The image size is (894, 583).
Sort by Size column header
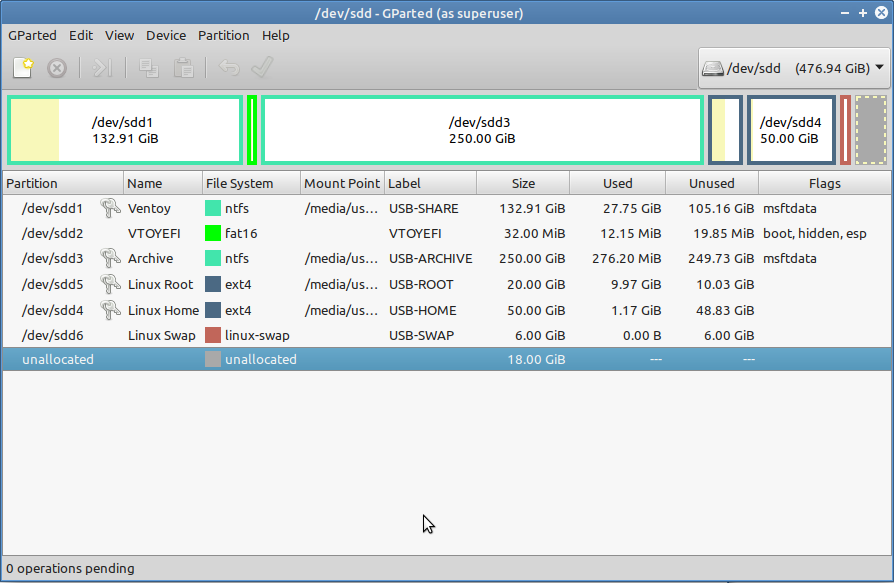pos(523,184)
